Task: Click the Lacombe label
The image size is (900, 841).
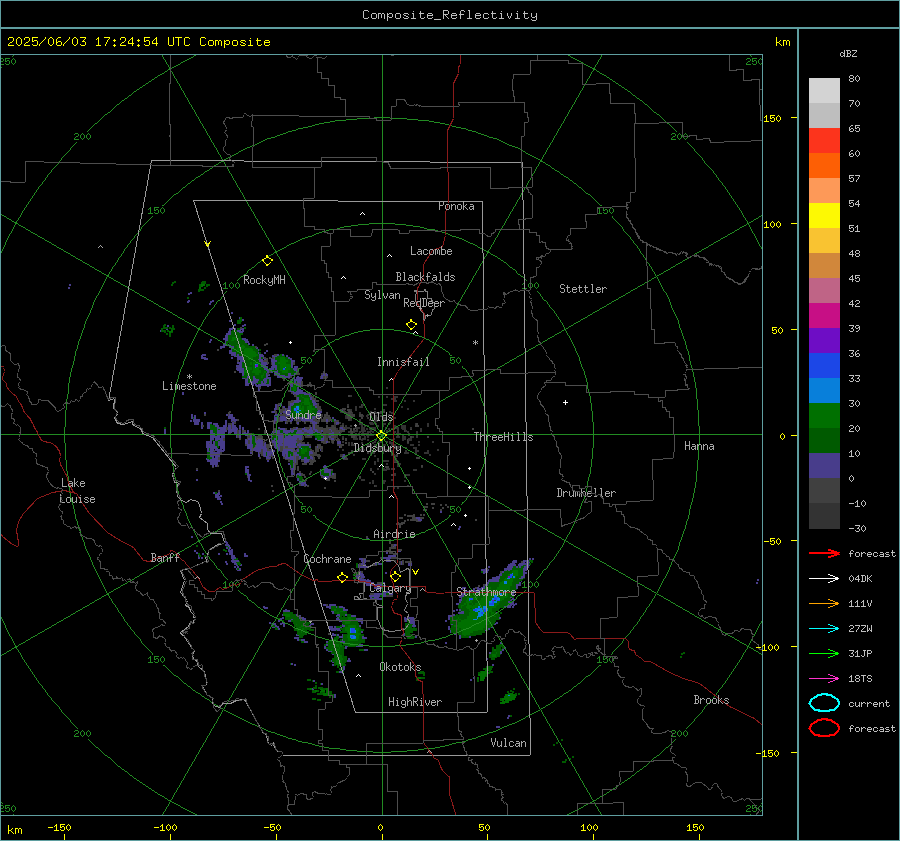Action: tap(431, 251)
